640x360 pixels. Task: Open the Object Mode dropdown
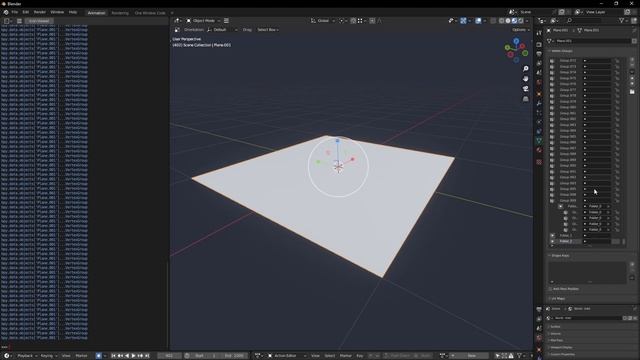pos(203,21)
